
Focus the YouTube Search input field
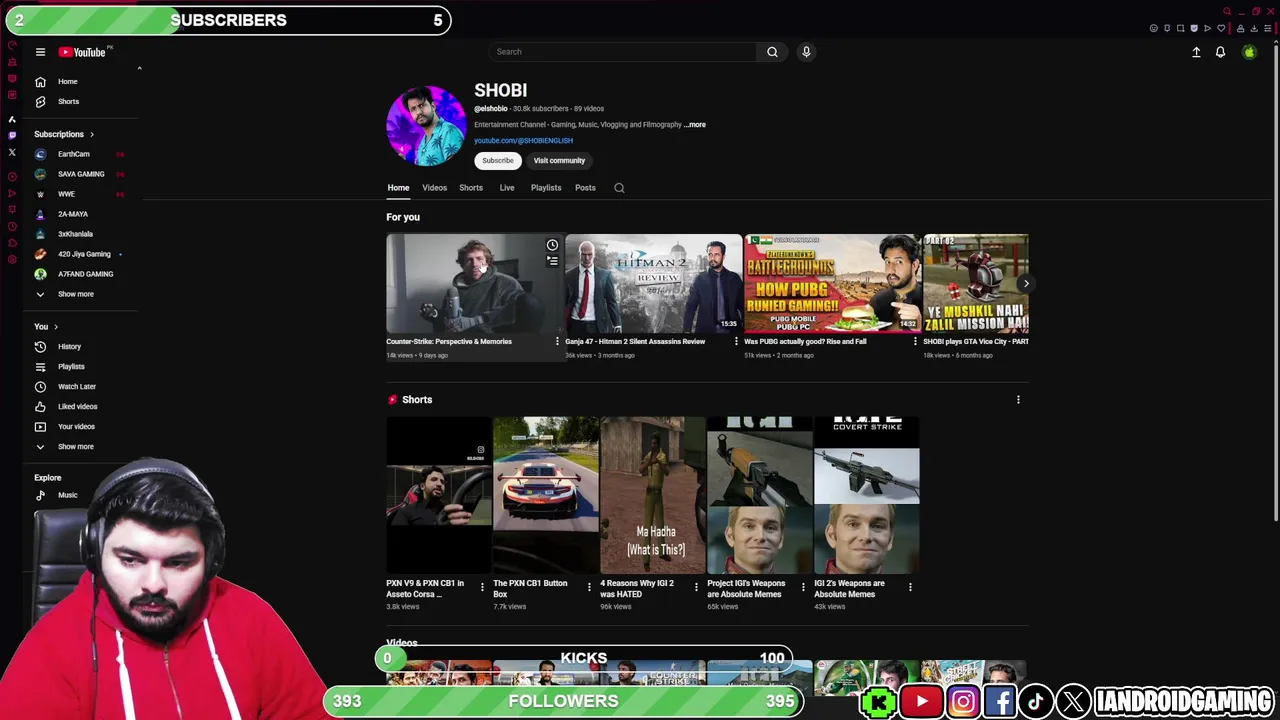624,52
